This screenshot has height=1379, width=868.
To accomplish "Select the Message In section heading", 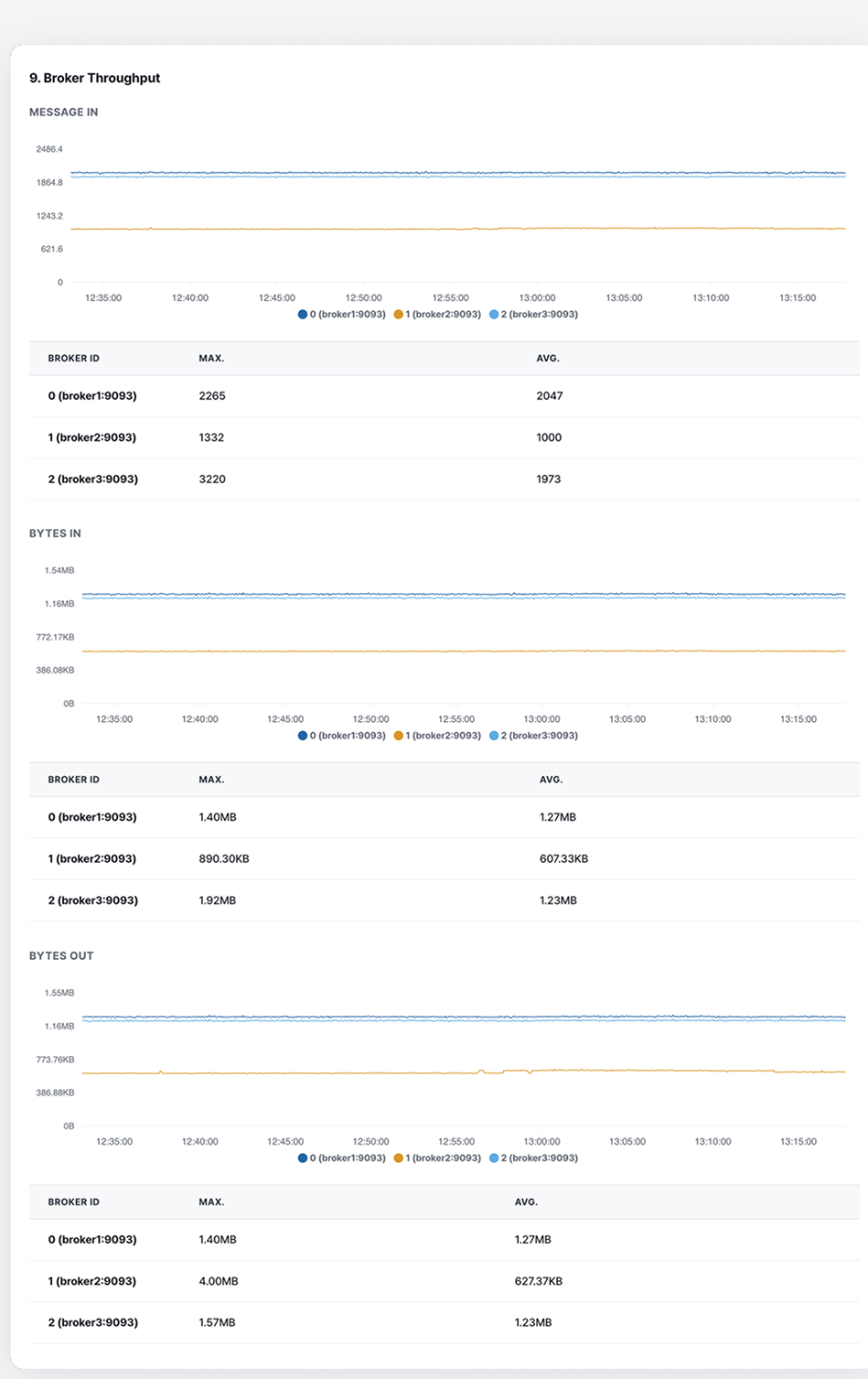I will click(63, 113).
